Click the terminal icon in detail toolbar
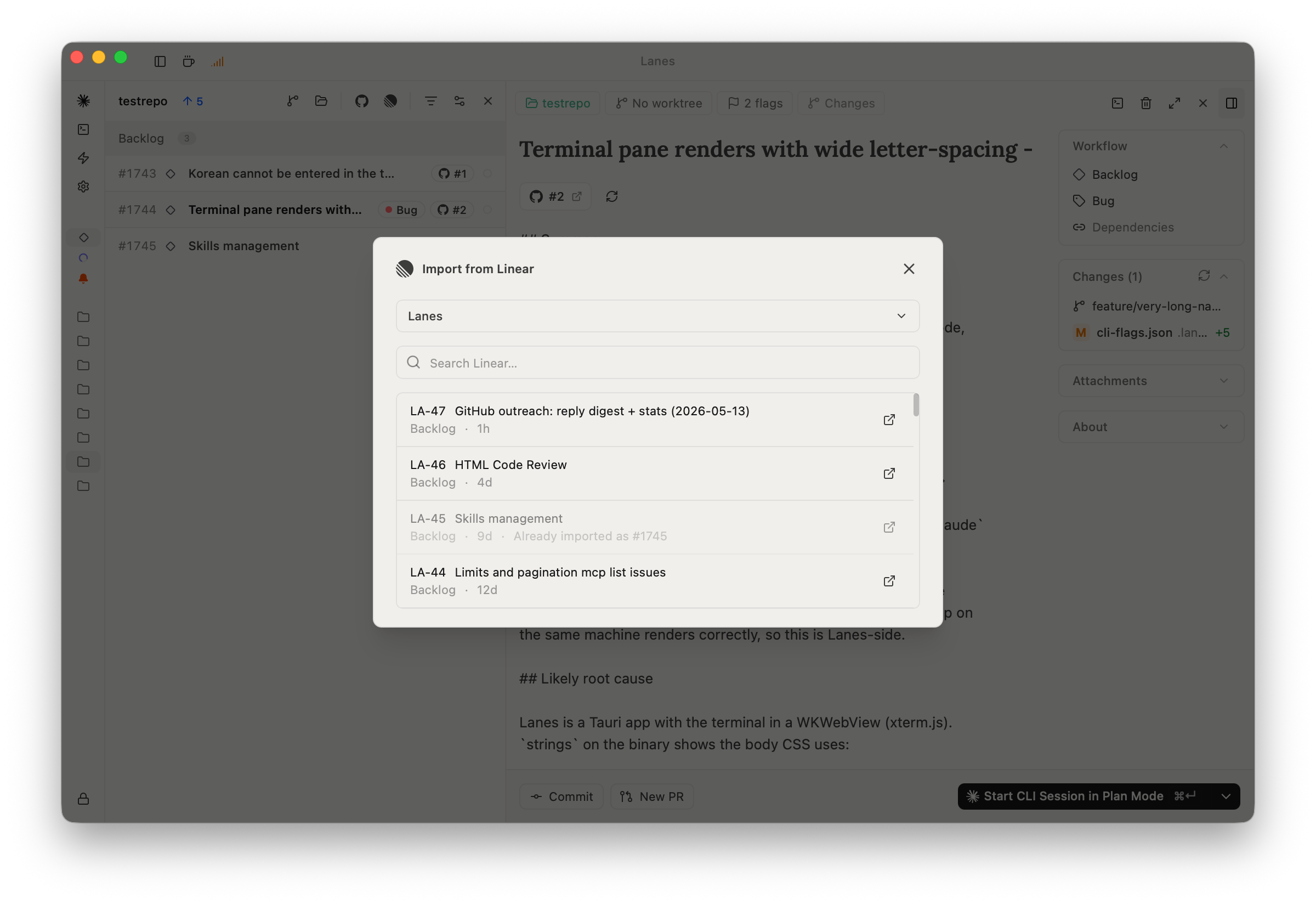The width and height of the screenshot is (1316, 904). [x=1116, y=103]
